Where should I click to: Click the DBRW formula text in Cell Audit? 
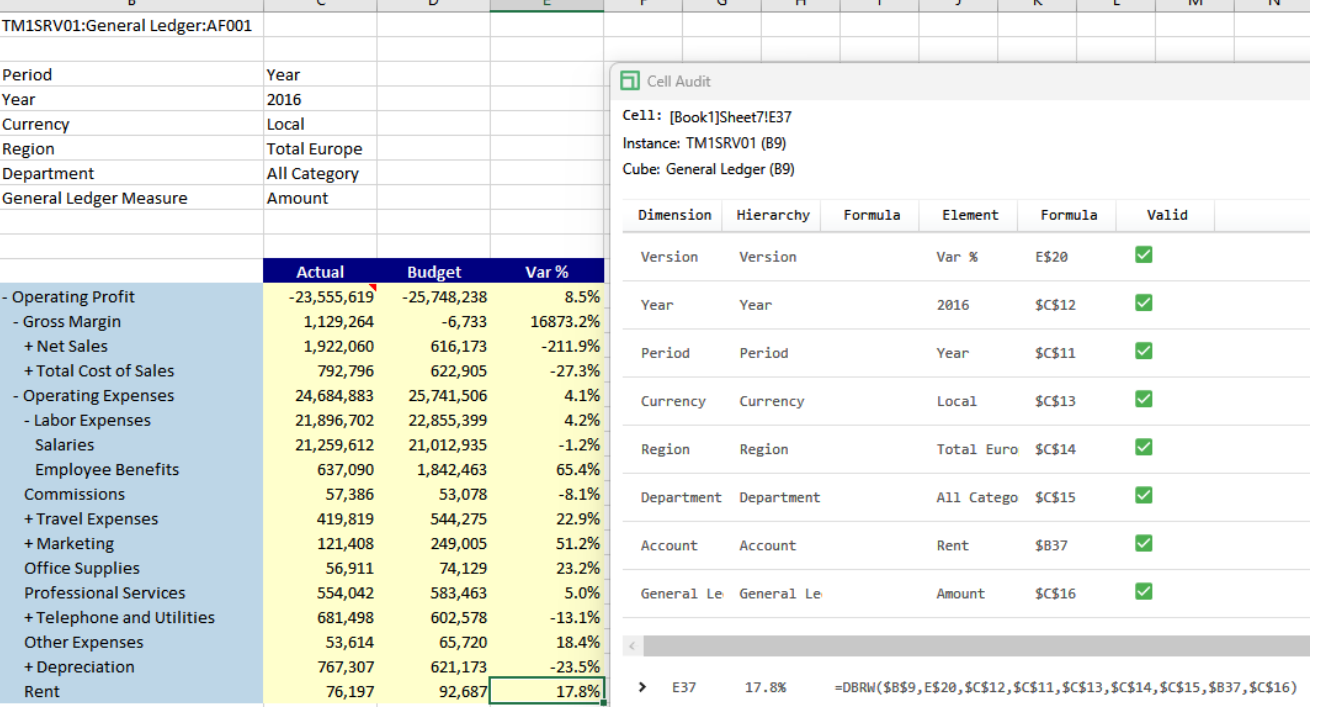coord(1065,687)
